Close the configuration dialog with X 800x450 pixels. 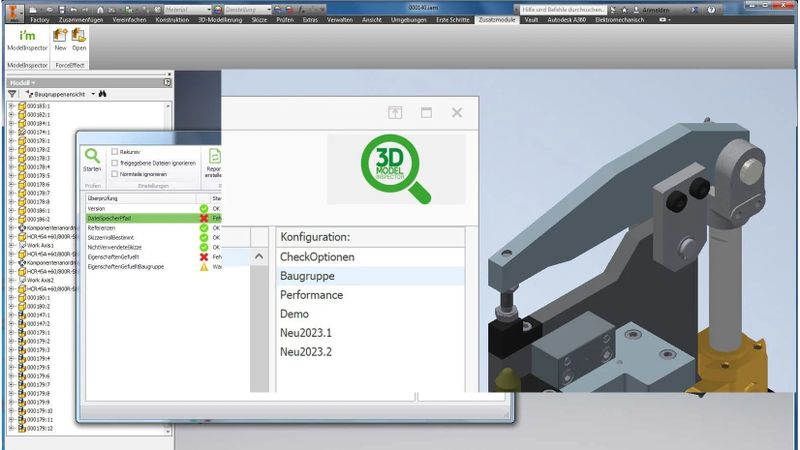457,113
